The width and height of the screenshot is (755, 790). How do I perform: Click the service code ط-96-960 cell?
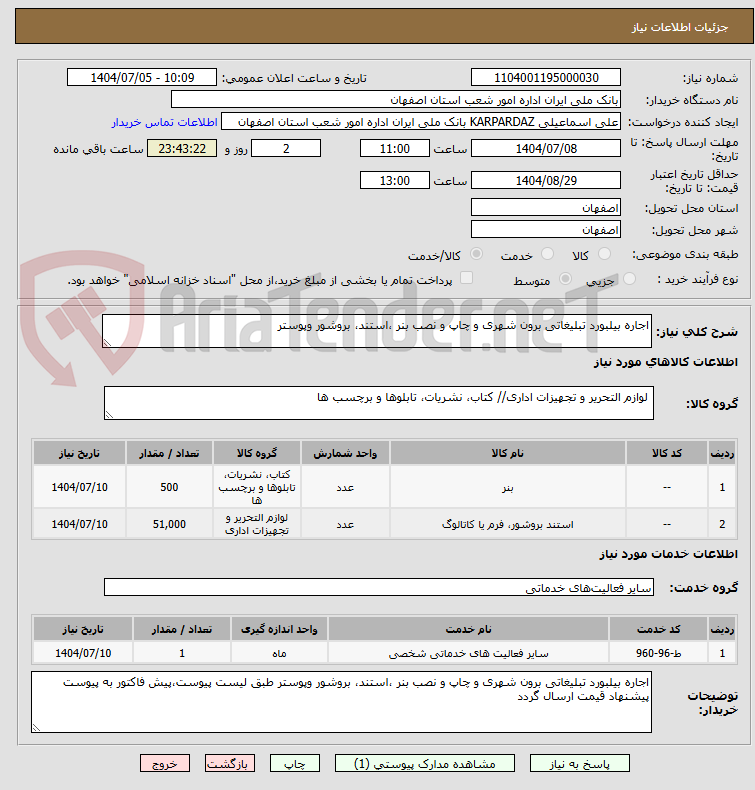click(659, 653)
